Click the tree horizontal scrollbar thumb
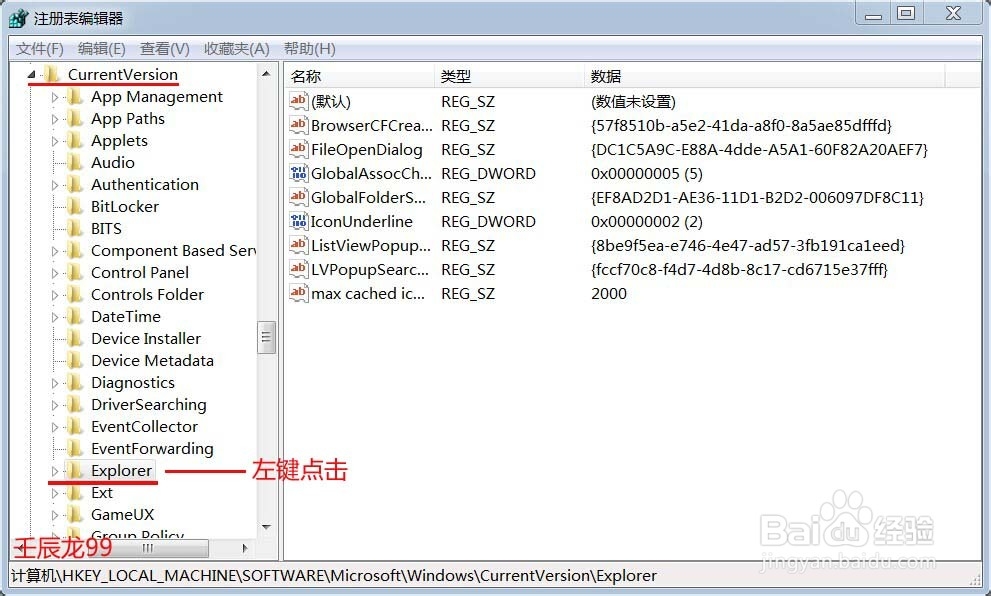 [148, 548]
